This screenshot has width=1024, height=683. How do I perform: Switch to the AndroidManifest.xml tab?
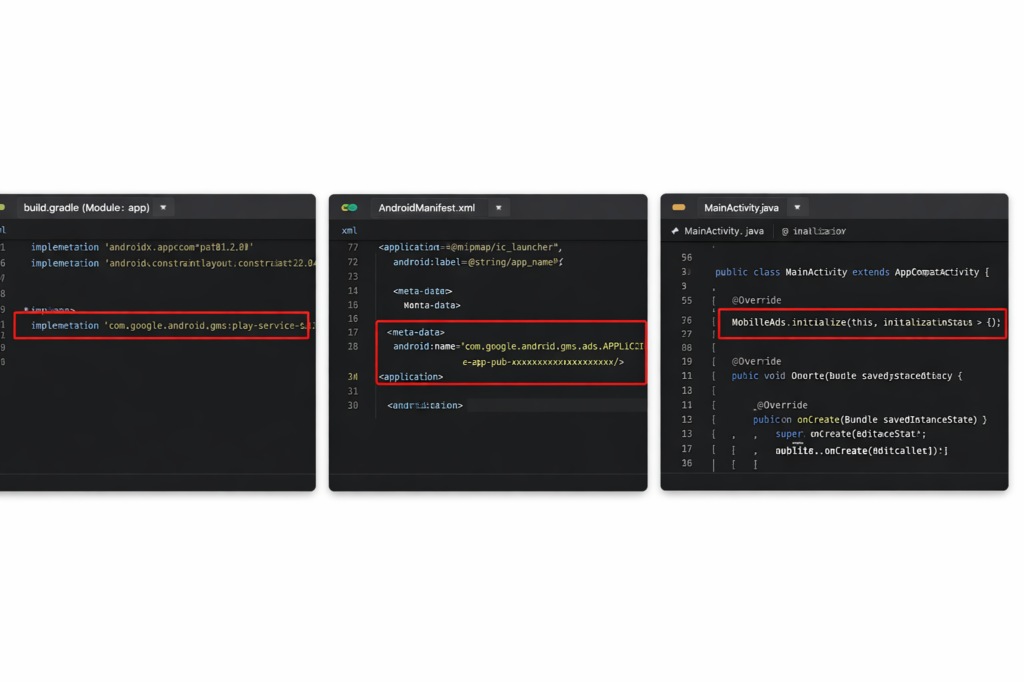pos(426,208)
